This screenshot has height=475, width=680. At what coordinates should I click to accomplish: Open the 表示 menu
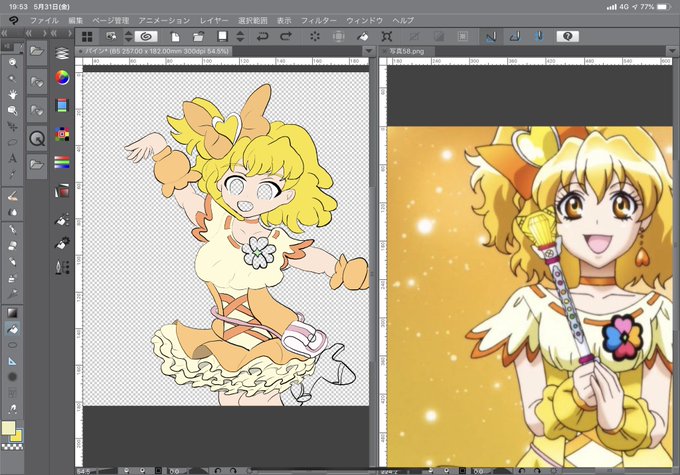point(284,20)
